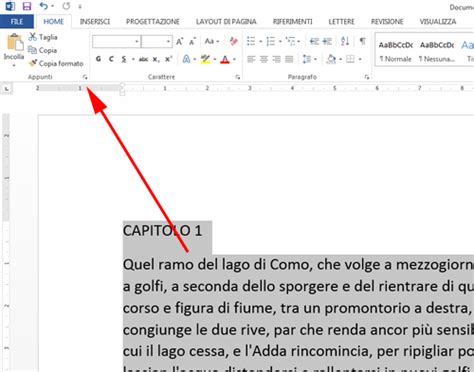Switch to the RIFERIMENTI tab

(293, 22)
